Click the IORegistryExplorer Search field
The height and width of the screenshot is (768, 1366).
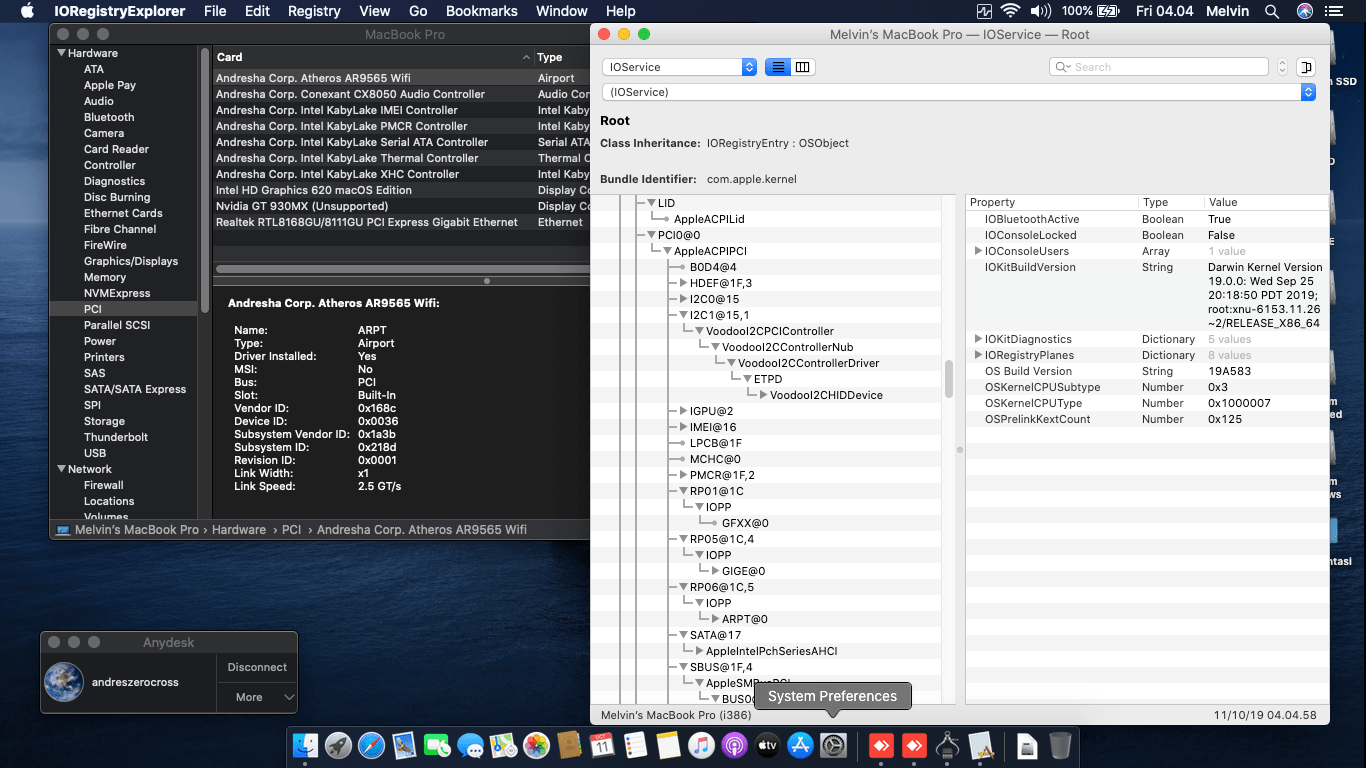coord(1159,67)
